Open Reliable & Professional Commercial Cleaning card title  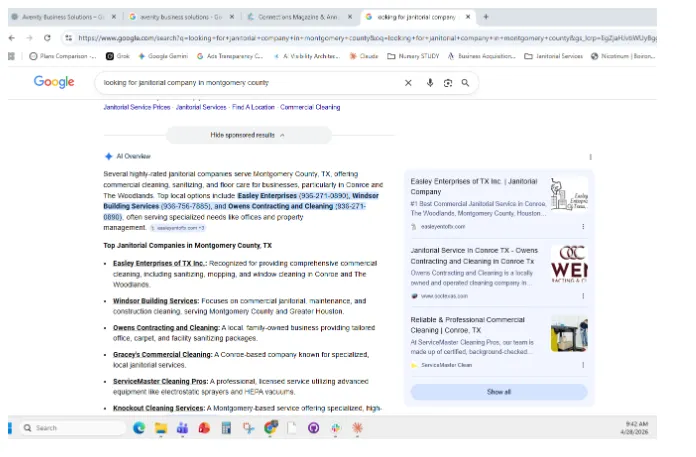pos(467,325)
